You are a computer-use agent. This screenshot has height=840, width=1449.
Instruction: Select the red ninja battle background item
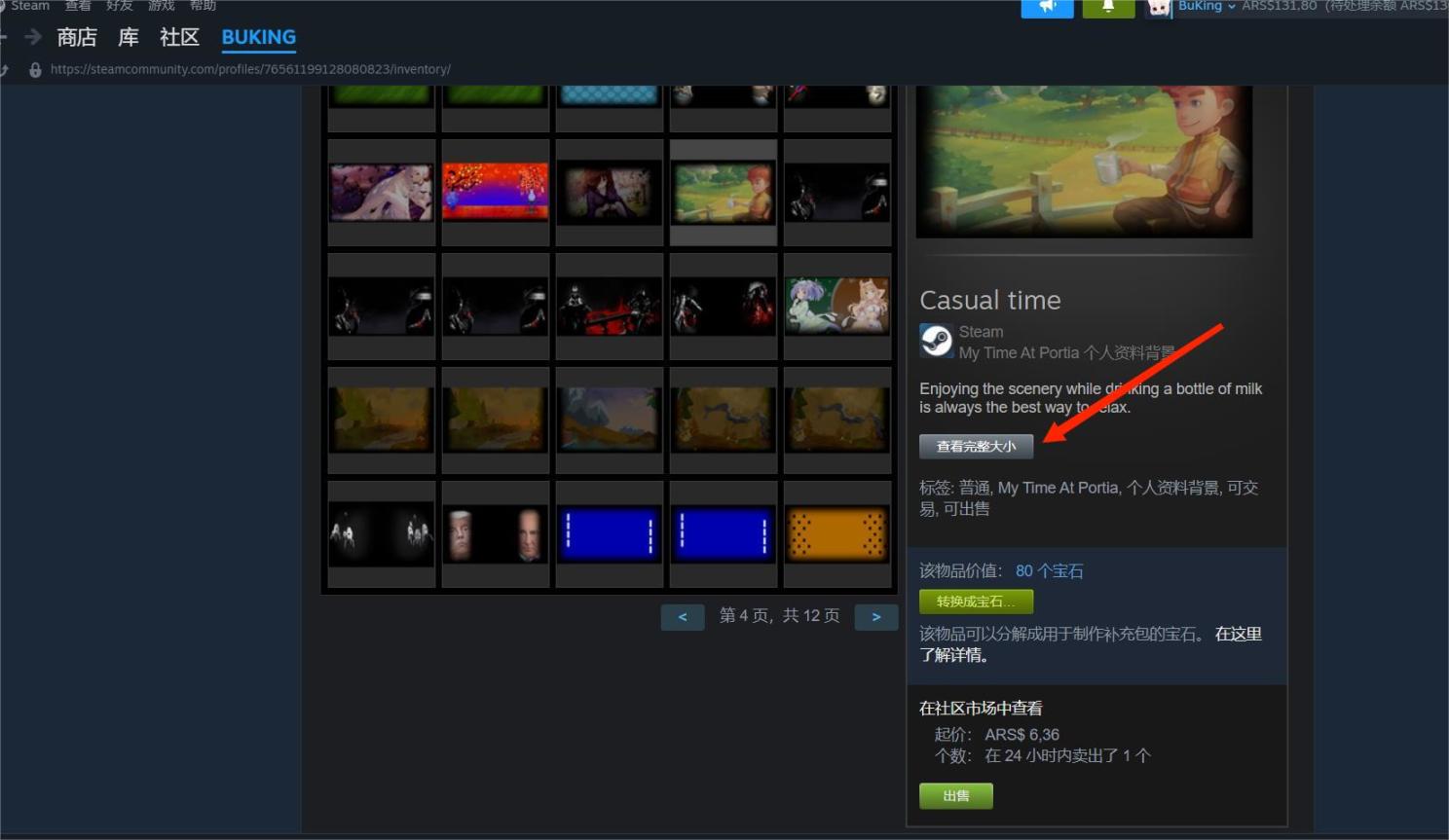click(610, 306)
